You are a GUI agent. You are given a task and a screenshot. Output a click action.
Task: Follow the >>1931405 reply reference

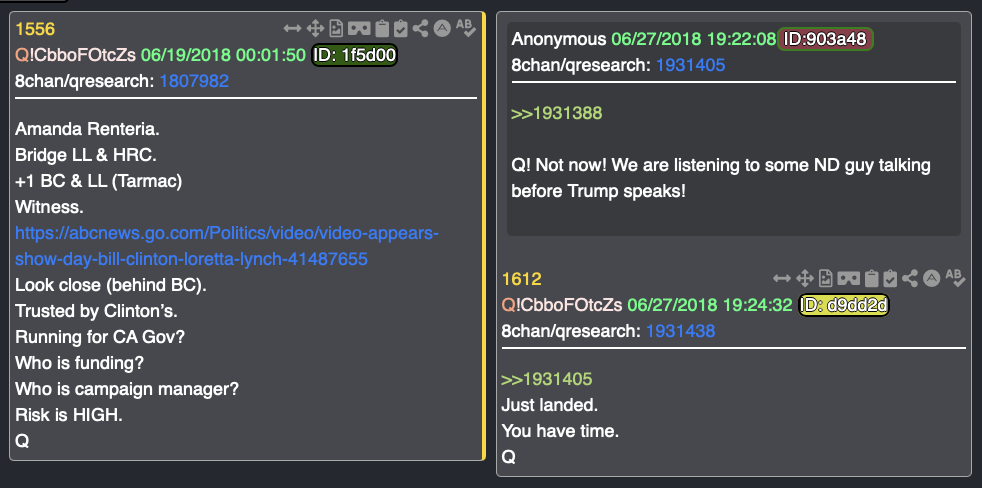pos(547,379)
